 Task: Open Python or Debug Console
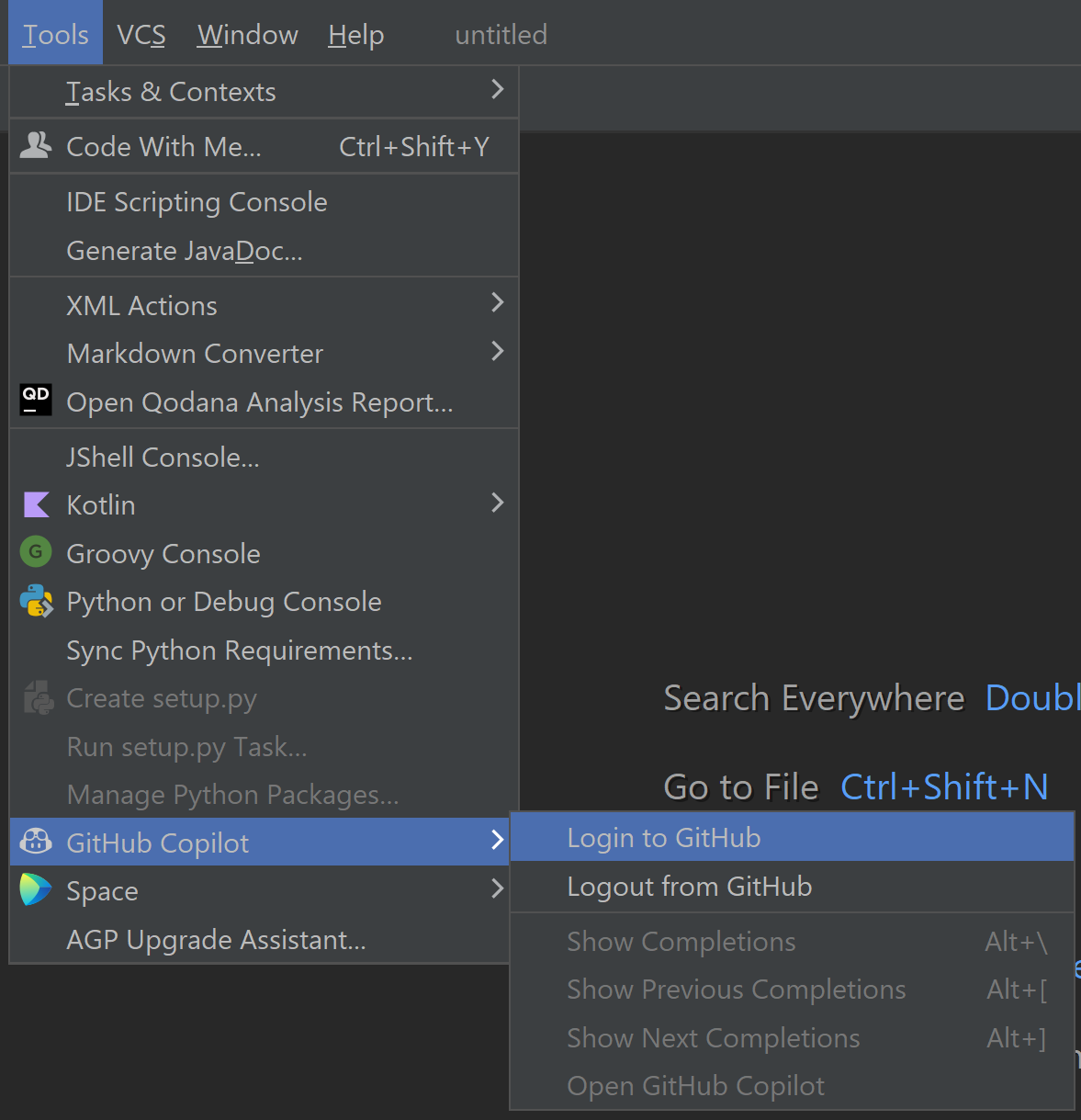[264, 602]
